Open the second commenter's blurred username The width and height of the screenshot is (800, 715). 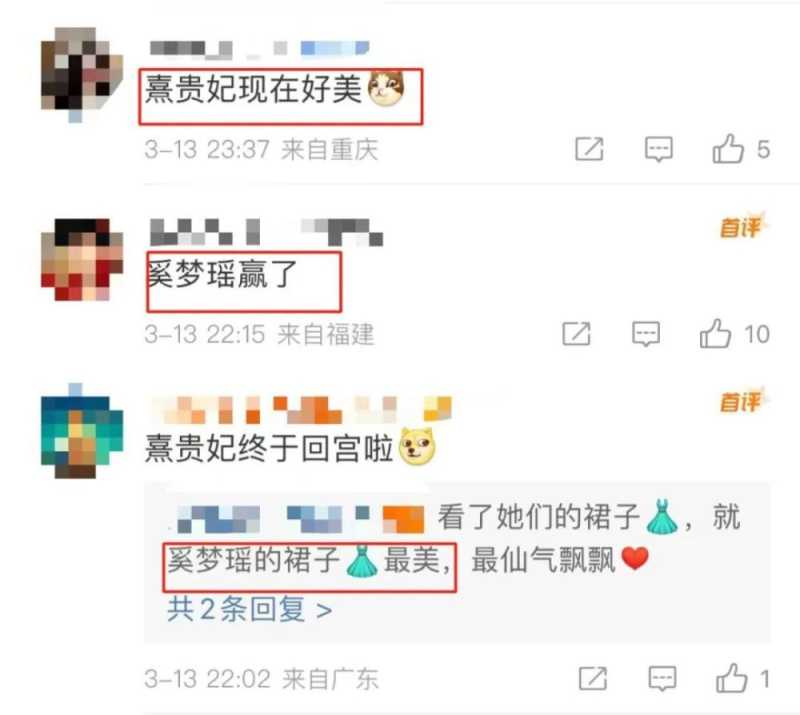[x=266, y=232]
